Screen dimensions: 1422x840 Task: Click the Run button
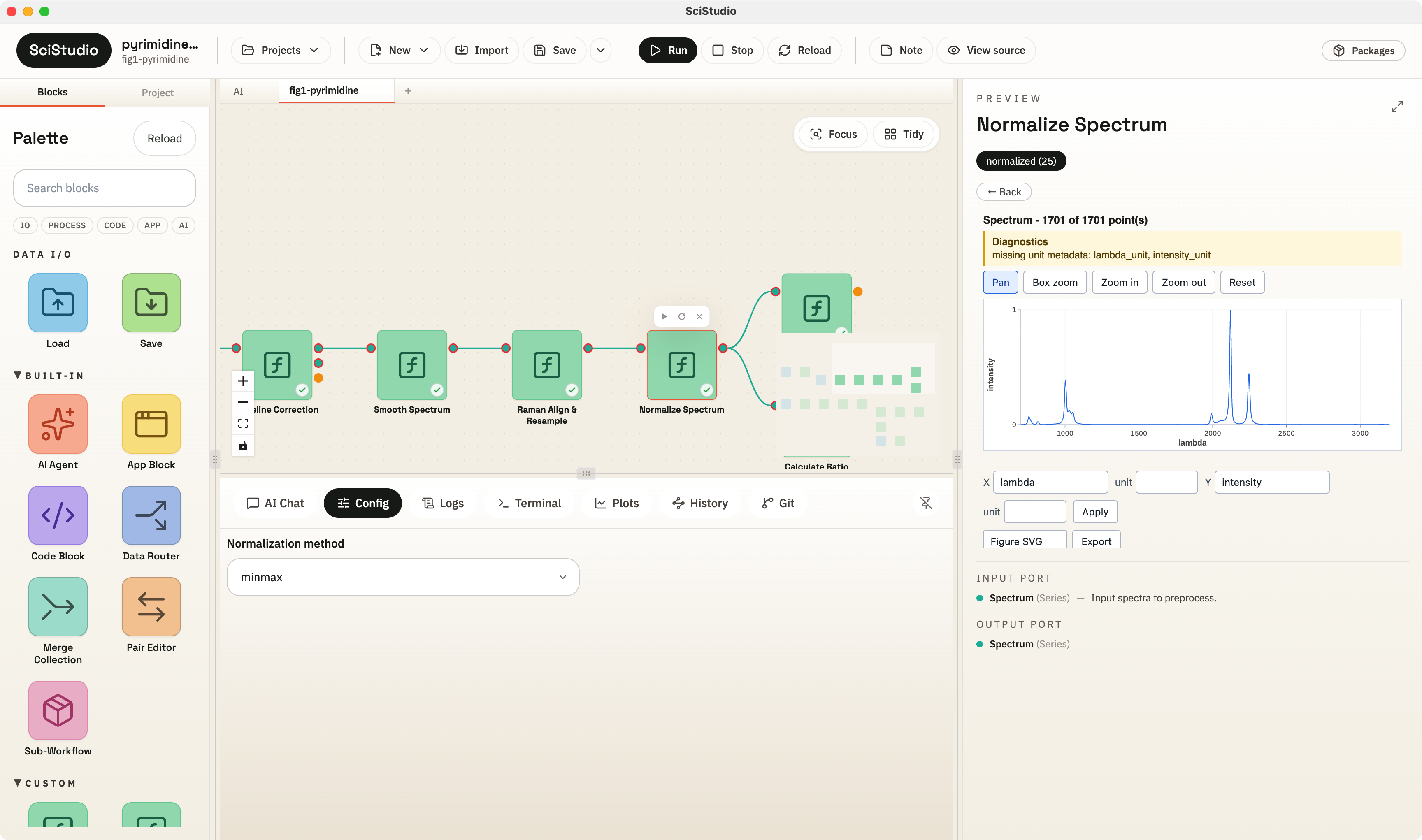668,50
